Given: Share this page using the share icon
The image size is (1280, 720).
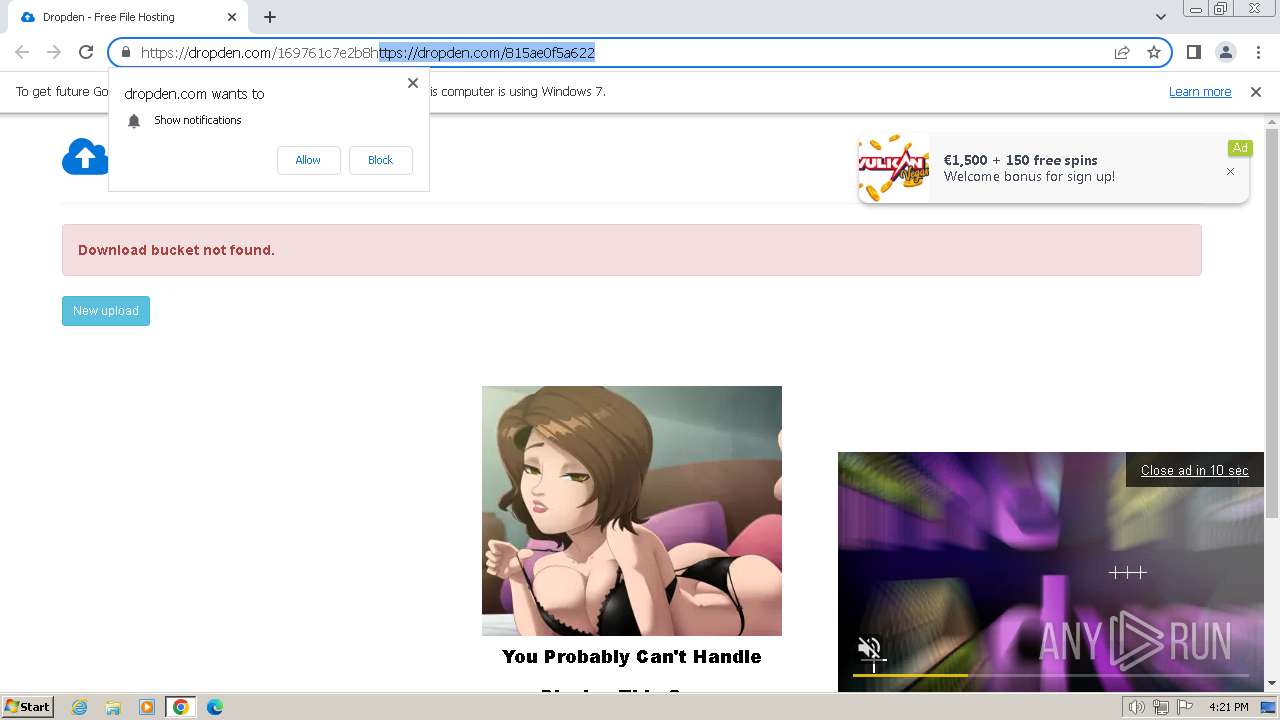Looking at the screenshot, I should (1122, 52).
